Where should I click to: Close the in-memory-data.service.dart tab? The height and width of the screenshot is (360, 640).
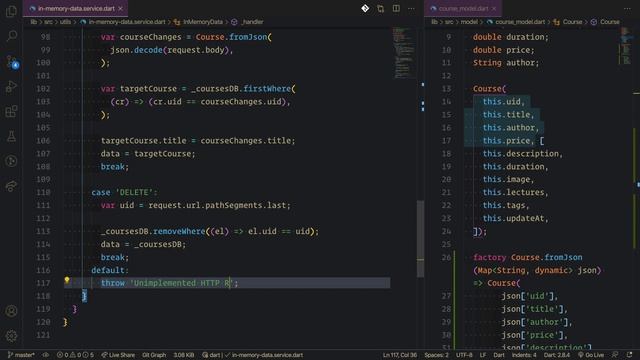click(x=120, y=8)
